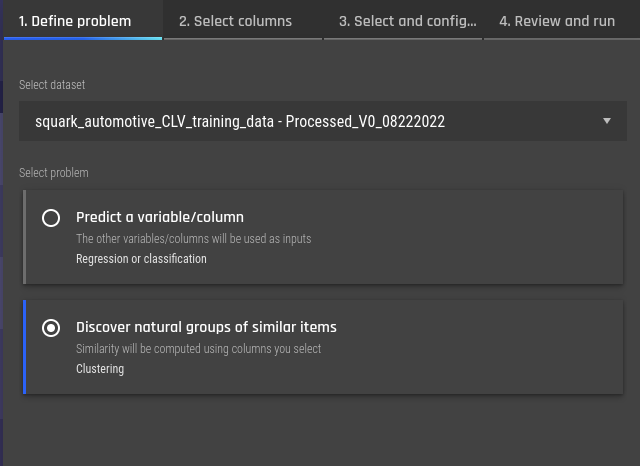This screenshot has width=640, height=466.
Task: Click the Select problem section label
Action: 53,173
